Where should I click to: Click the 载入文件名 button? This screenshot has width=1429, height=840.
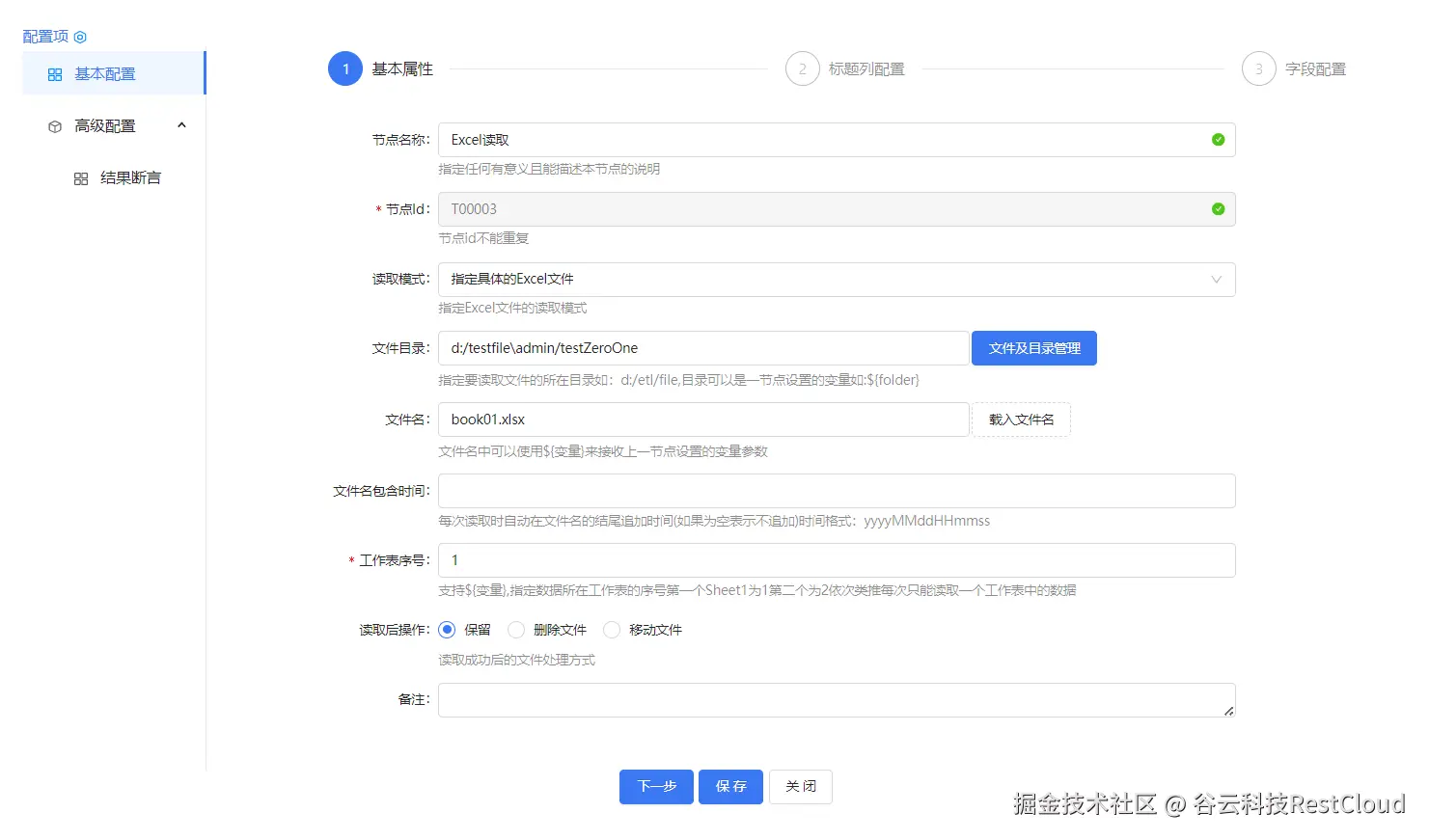(x=1021, y=420)
